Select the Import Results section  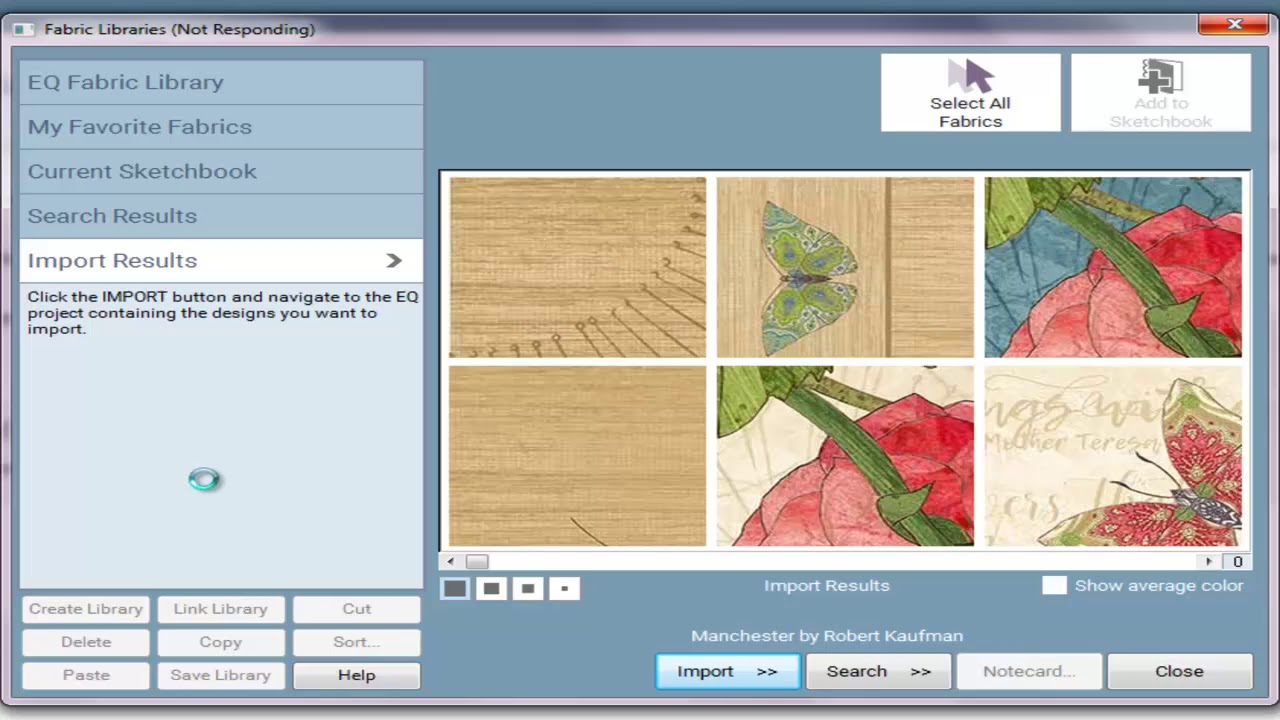tap(221, 260)
